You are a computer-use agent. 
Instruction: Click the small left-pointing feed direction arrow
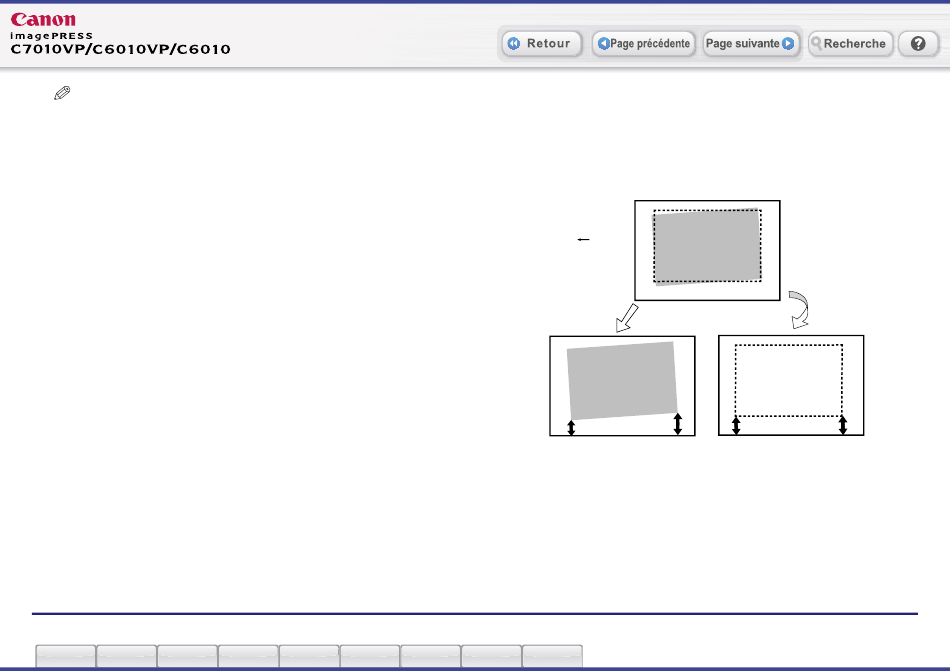pos(585,240)
